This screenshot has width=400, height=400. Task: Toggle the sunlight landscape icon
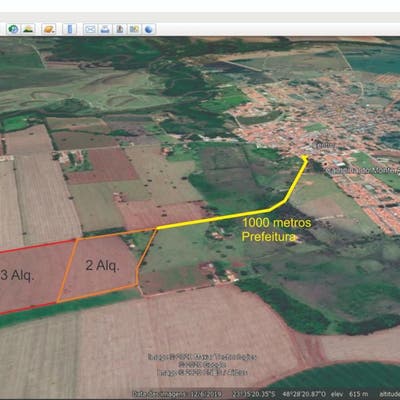(x=29, y=29)
